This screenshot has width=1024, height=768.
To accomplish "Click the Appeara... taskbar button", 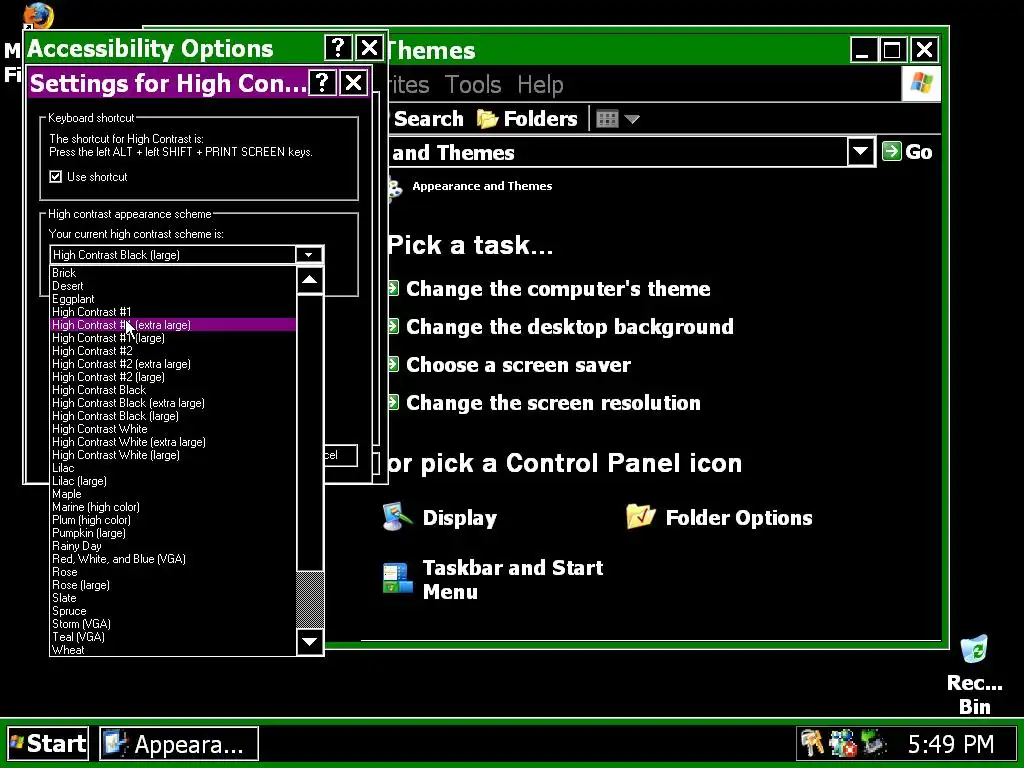I will (x=179, y=744).
